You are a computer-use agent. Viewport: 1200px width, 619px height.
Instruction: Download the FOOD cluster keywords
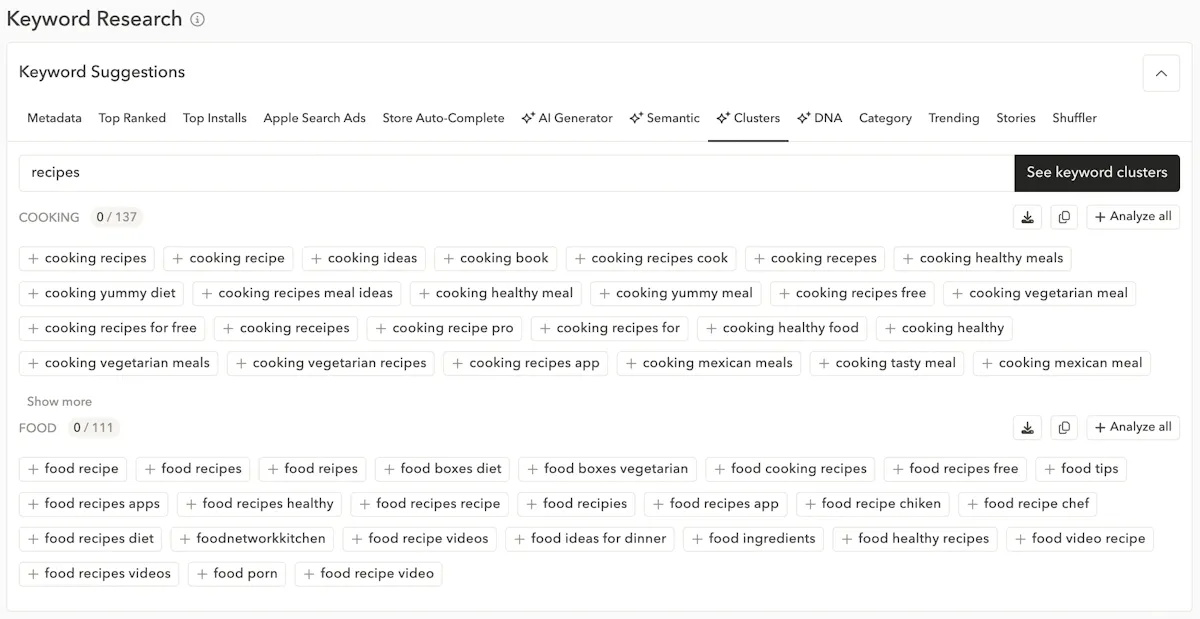tap(1027, 428)
